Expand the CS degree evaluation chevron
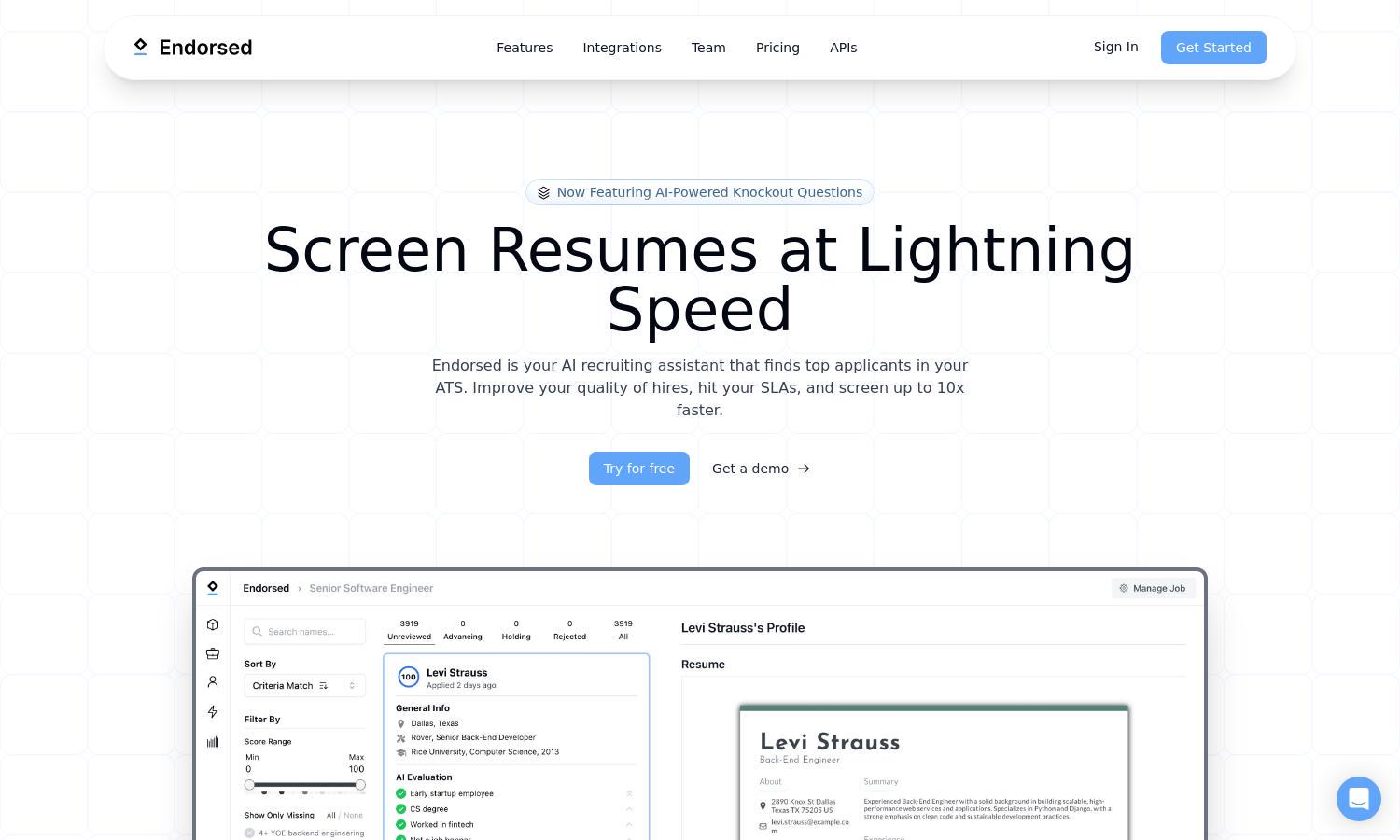 [x=629, y=809]
